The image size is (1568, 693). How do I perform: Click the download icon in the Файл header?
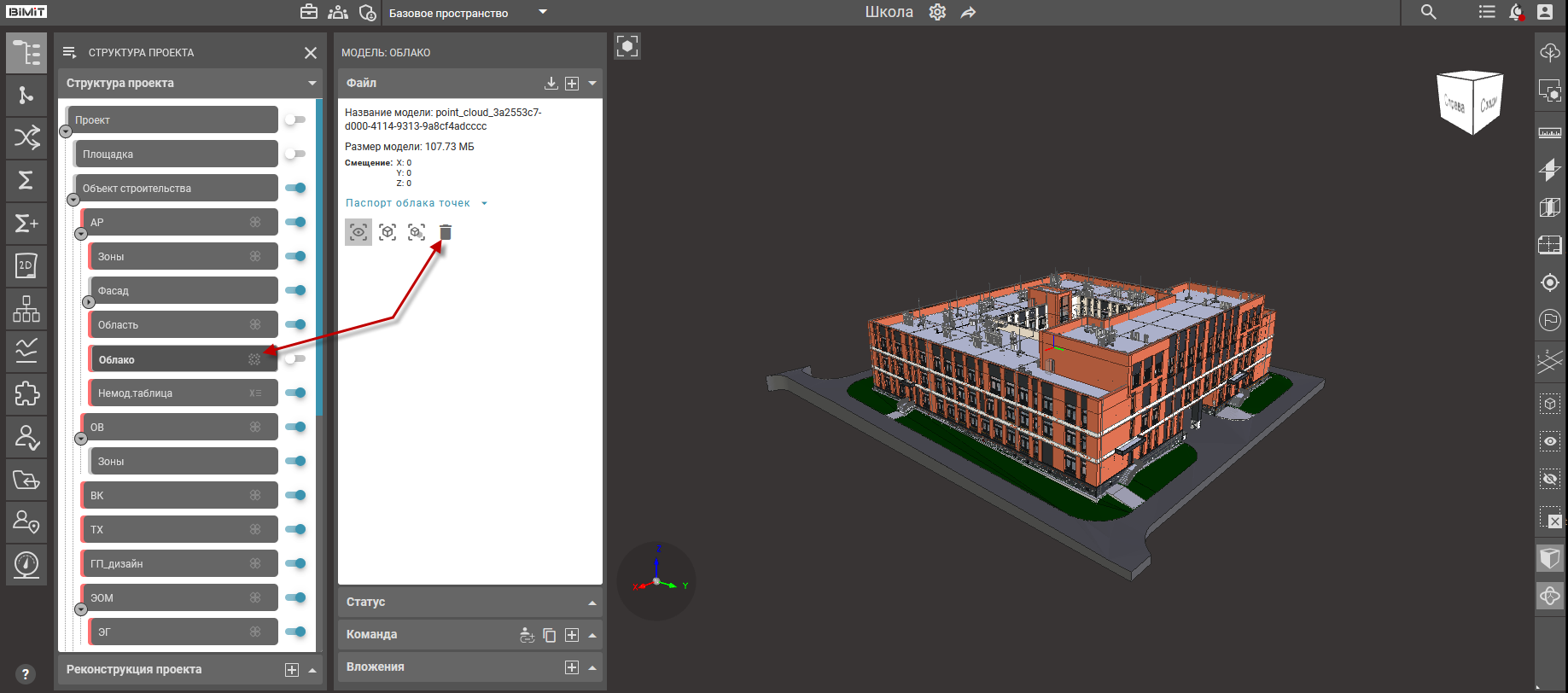pyautogui.click(x=551, y=83)
